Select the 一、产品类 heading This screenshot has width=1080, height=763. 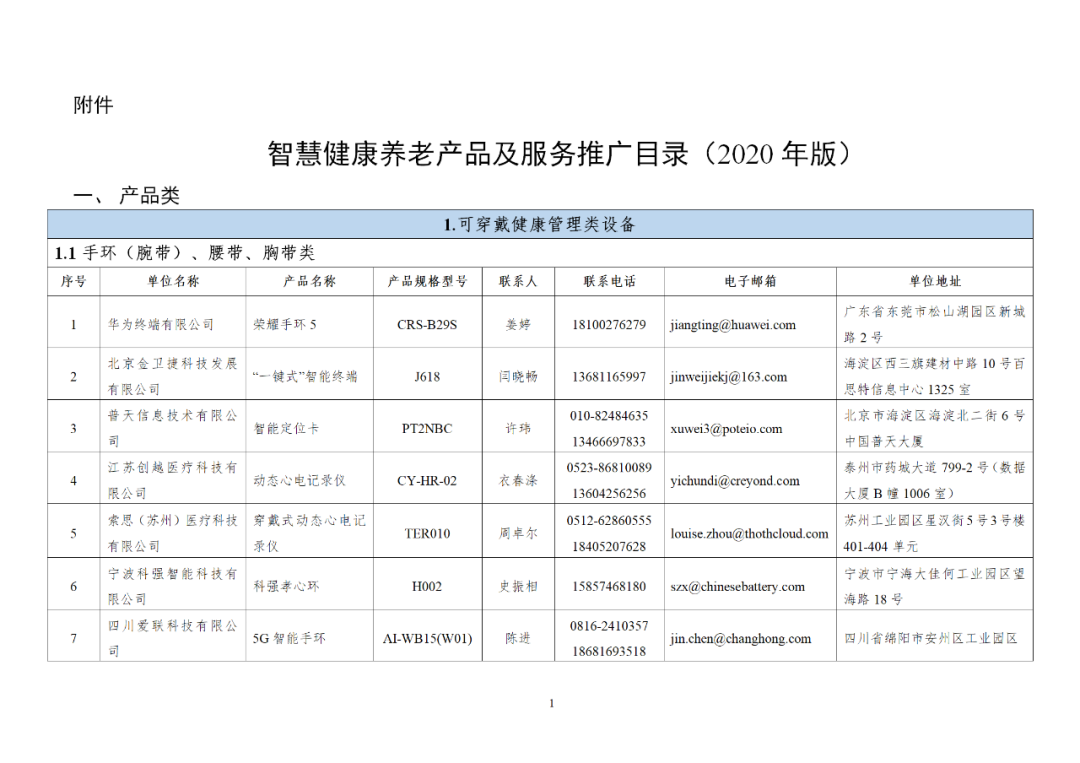coord(126,196)
